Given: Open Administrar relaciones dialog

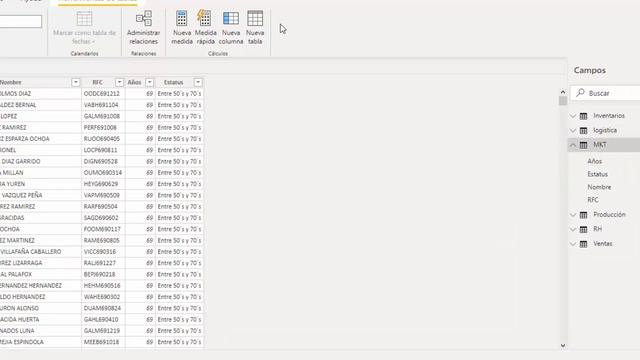Looking at the screenshot, I should click(143, 28).
